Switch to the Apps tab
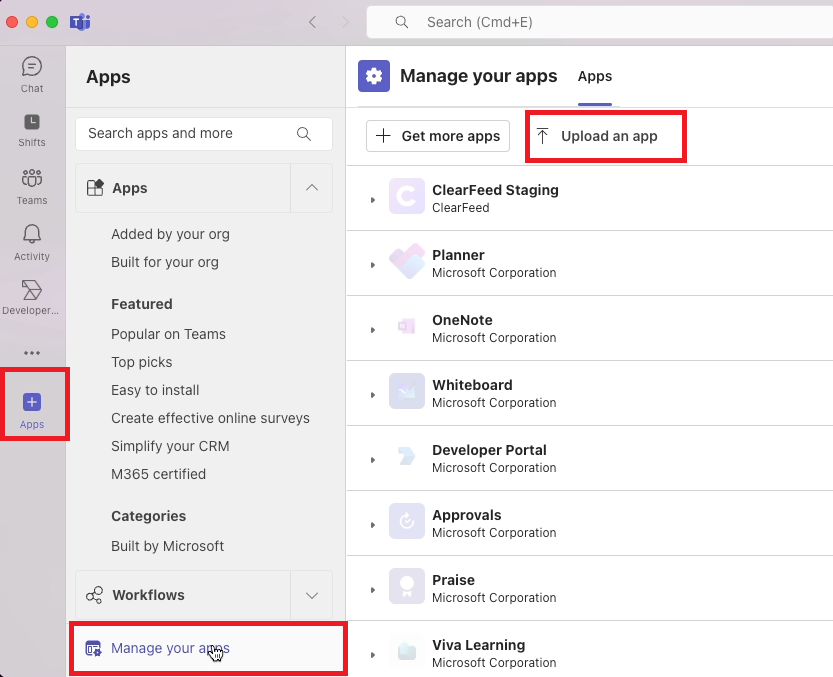This screenshot has width=833, height=677. pyautogui.click(x=595, y=76)
